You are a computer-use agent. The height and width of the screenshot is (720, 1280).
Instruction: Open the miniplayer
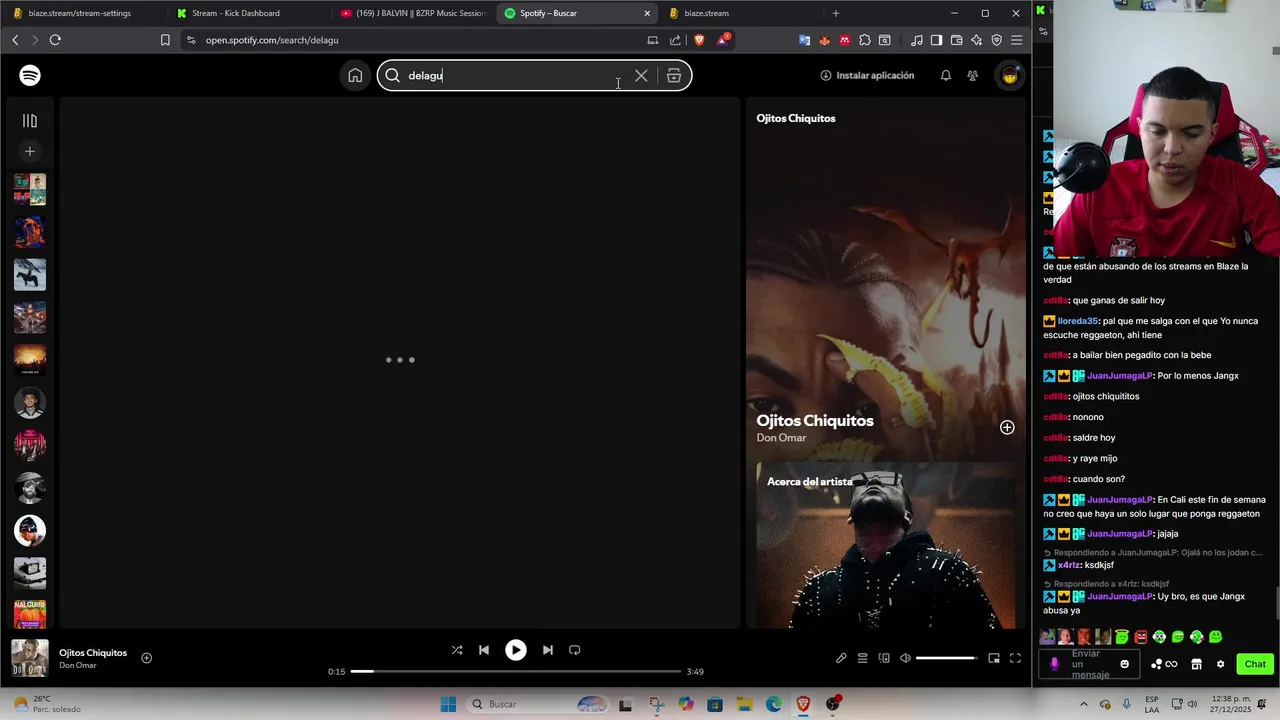point(994,658)
